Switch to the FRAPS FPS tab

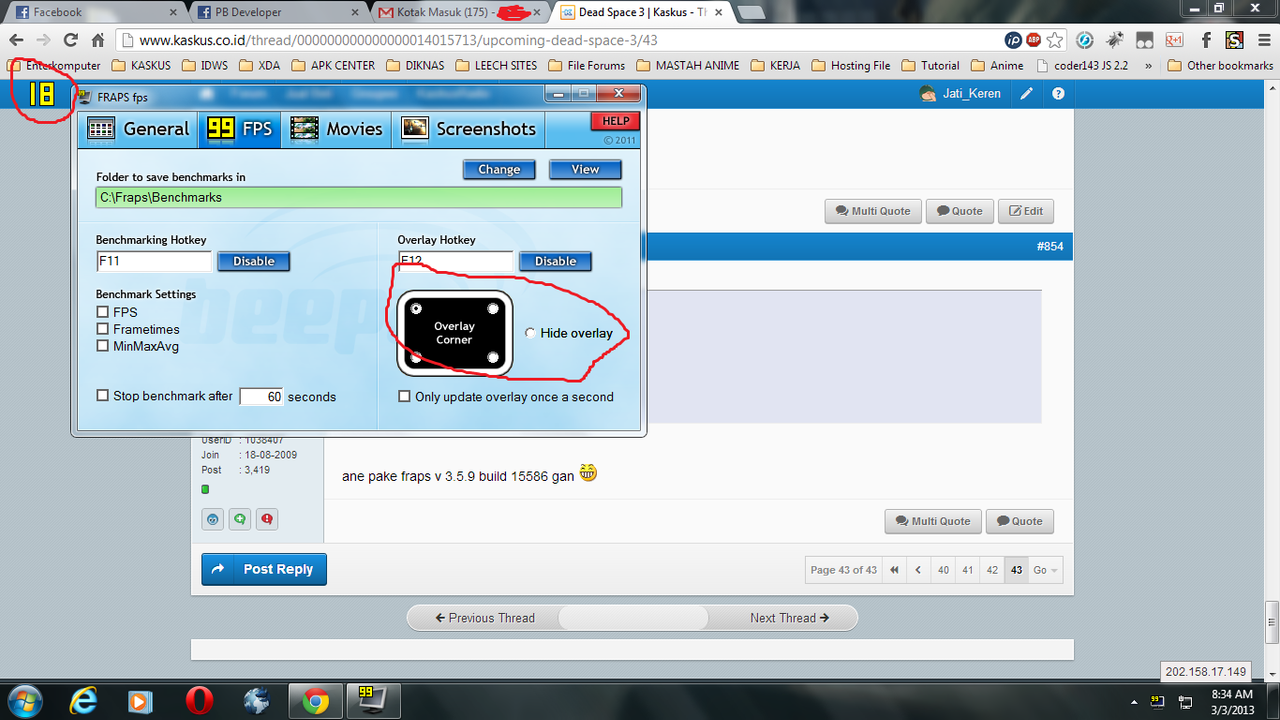pos(240,128)
